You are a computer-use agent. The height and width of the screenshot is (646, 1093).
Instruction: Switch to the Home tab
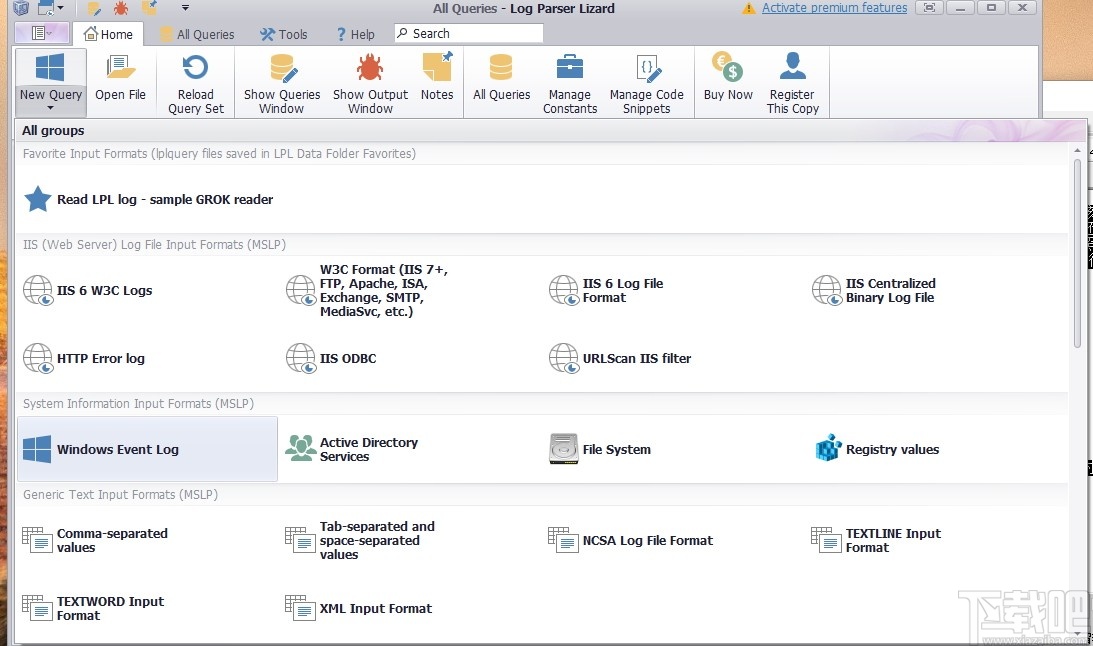108,34
